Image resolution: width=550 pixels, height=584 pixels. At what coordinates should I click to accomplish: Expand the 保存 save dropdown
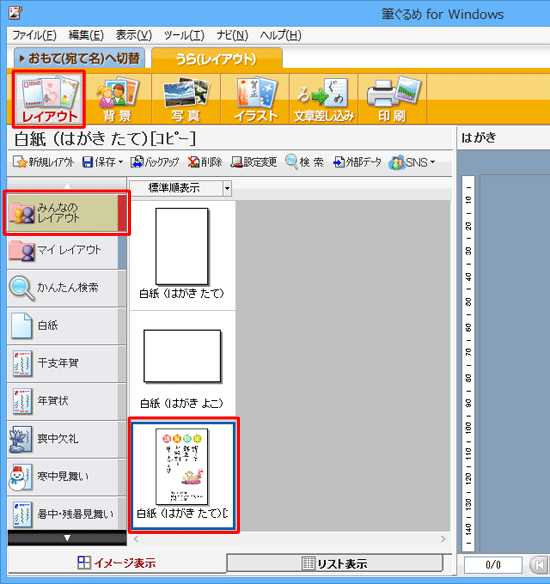click(121, 162)
